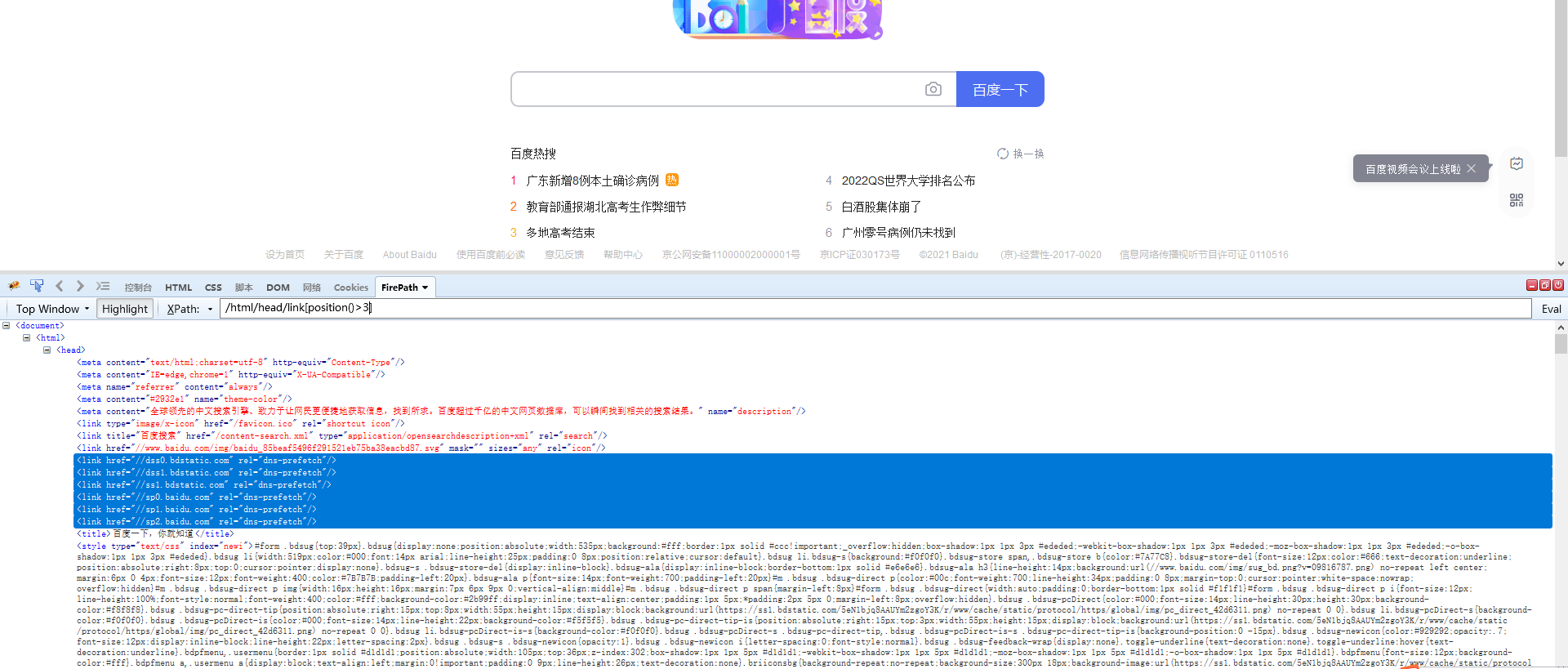
Task: Click the 帮助中心 footer link
Action: coord(623,255)
